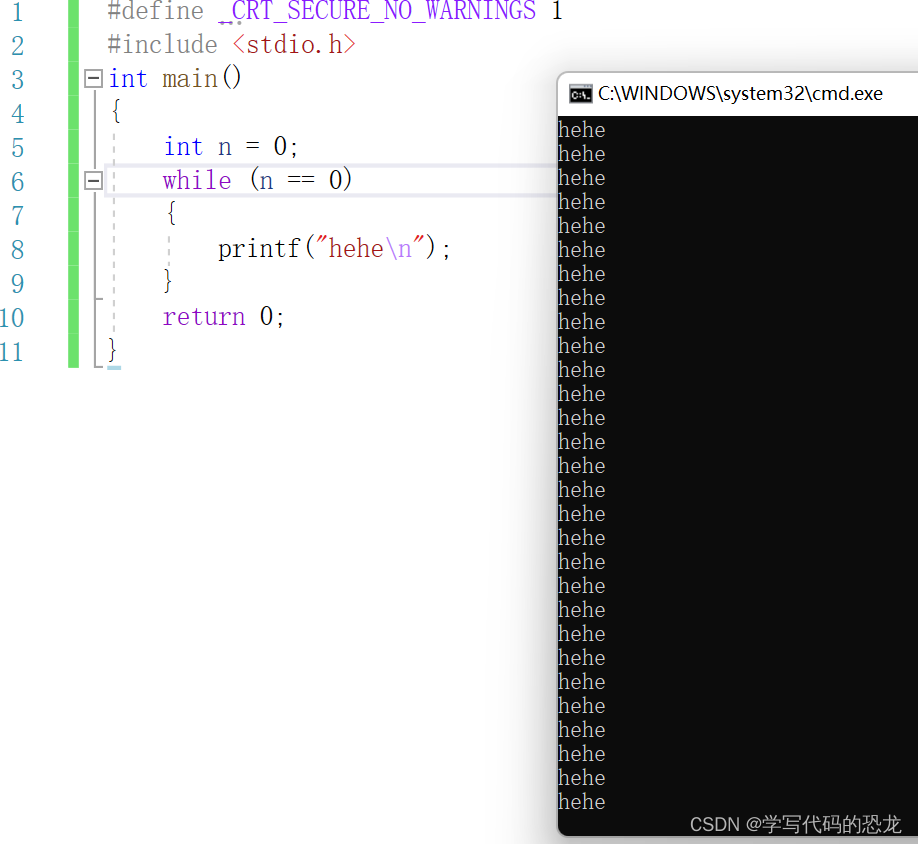This screenshot has height=844, width=918.
Task: Click the #include directive on line 2
Action: point(162,44)
